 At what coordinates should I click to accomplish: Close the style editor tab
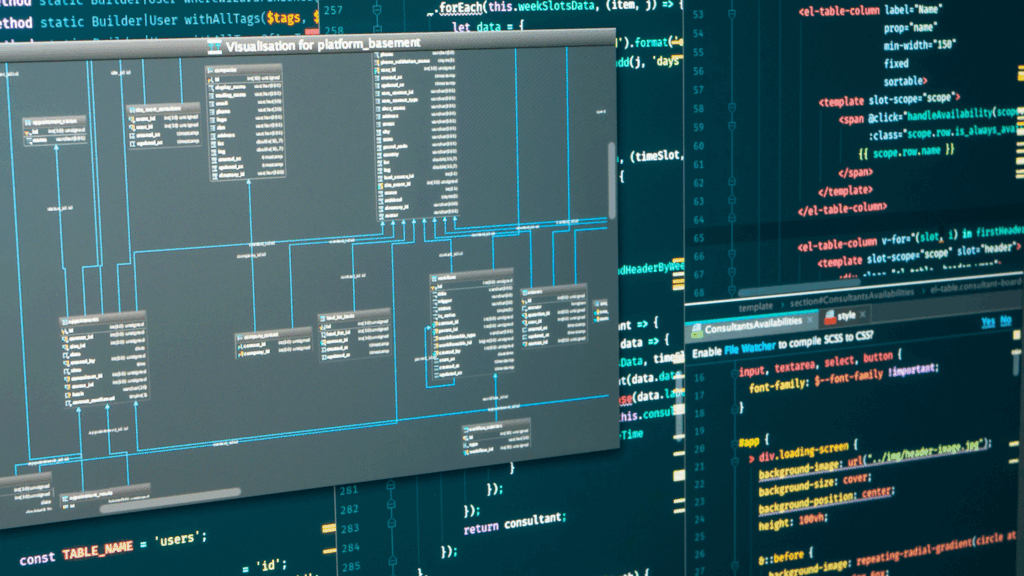[x=863, y=315]
